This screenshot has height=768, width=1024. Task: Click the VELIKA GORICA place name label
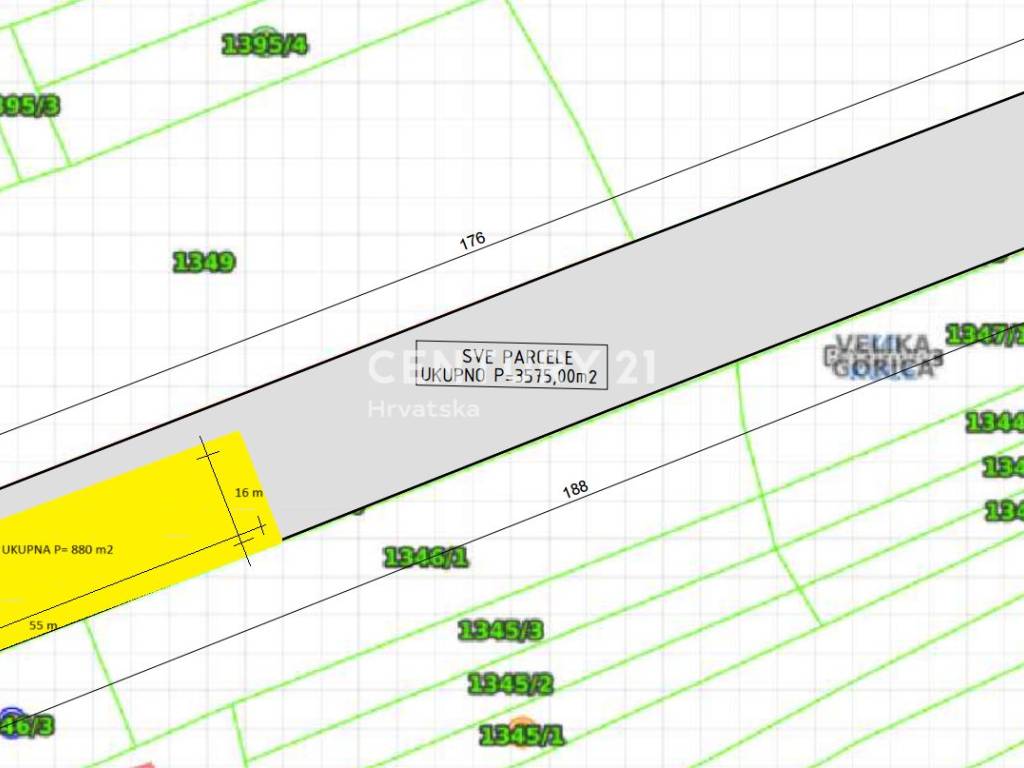click(x=884, y=356)
